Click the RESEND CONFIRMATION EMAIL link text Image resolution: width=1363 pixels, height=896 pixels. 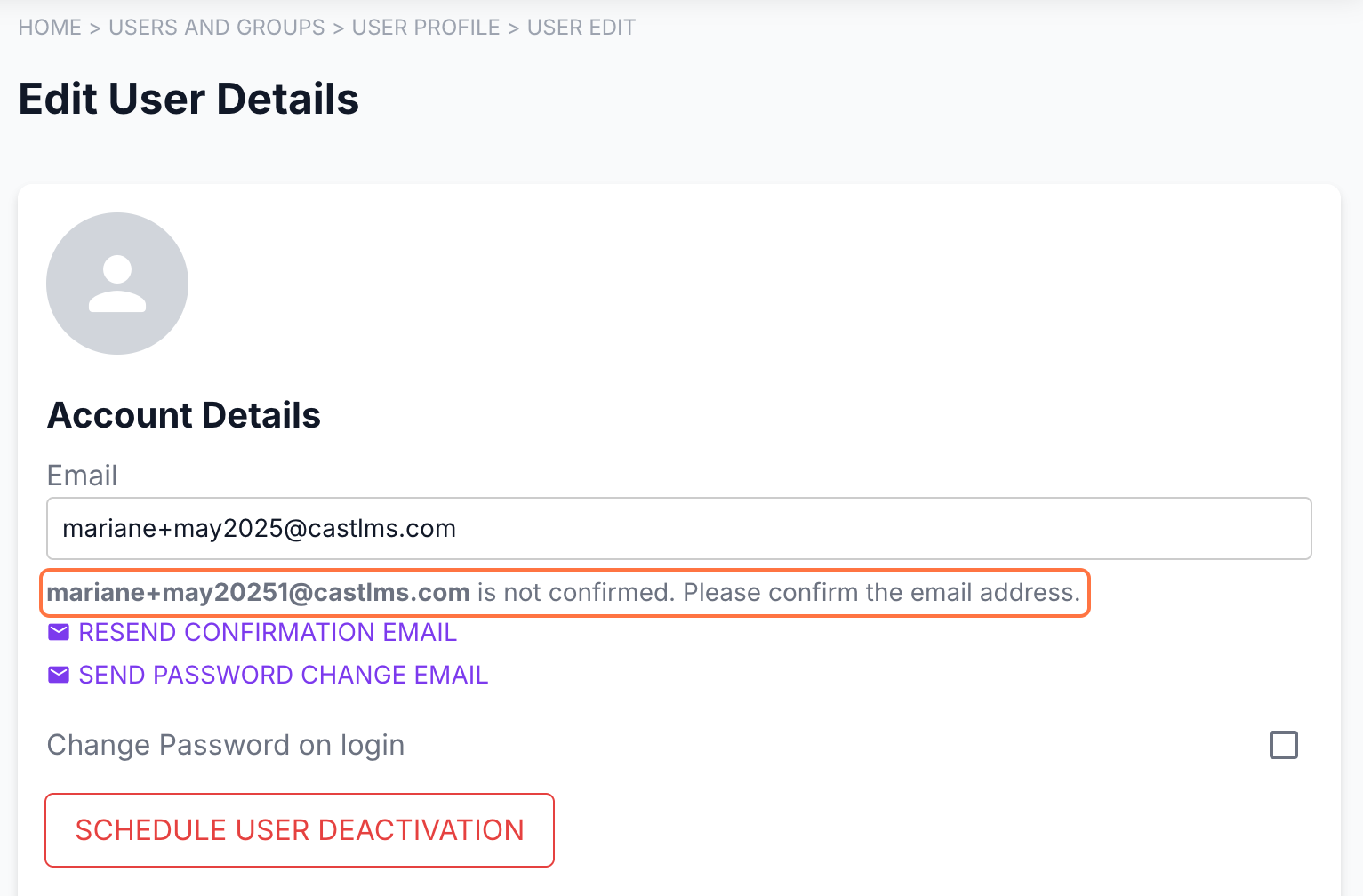[x=268, y=632]
